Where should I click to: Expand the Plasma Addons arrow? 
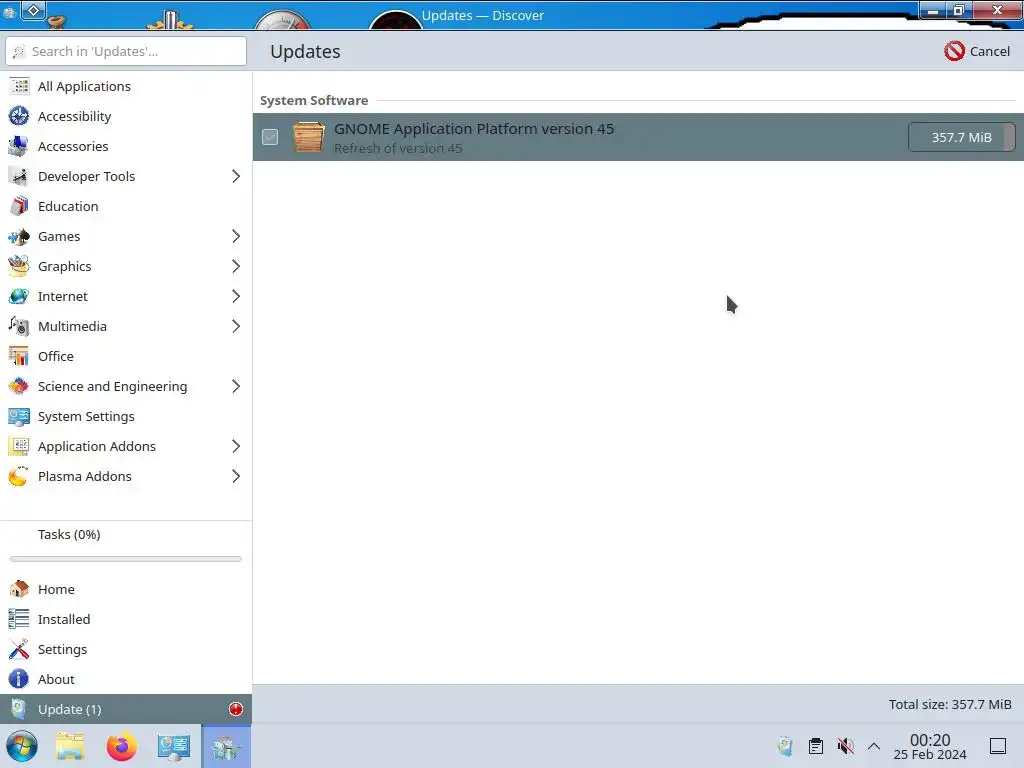[236, 477]
